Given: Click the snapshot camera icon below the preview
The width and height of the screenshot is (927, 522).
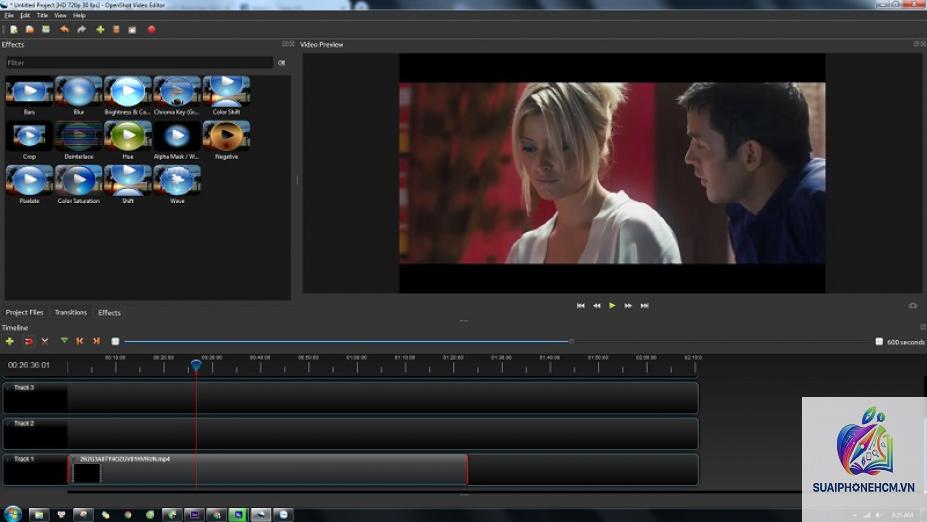Looking at the screenshot, I should pos(913,306).
